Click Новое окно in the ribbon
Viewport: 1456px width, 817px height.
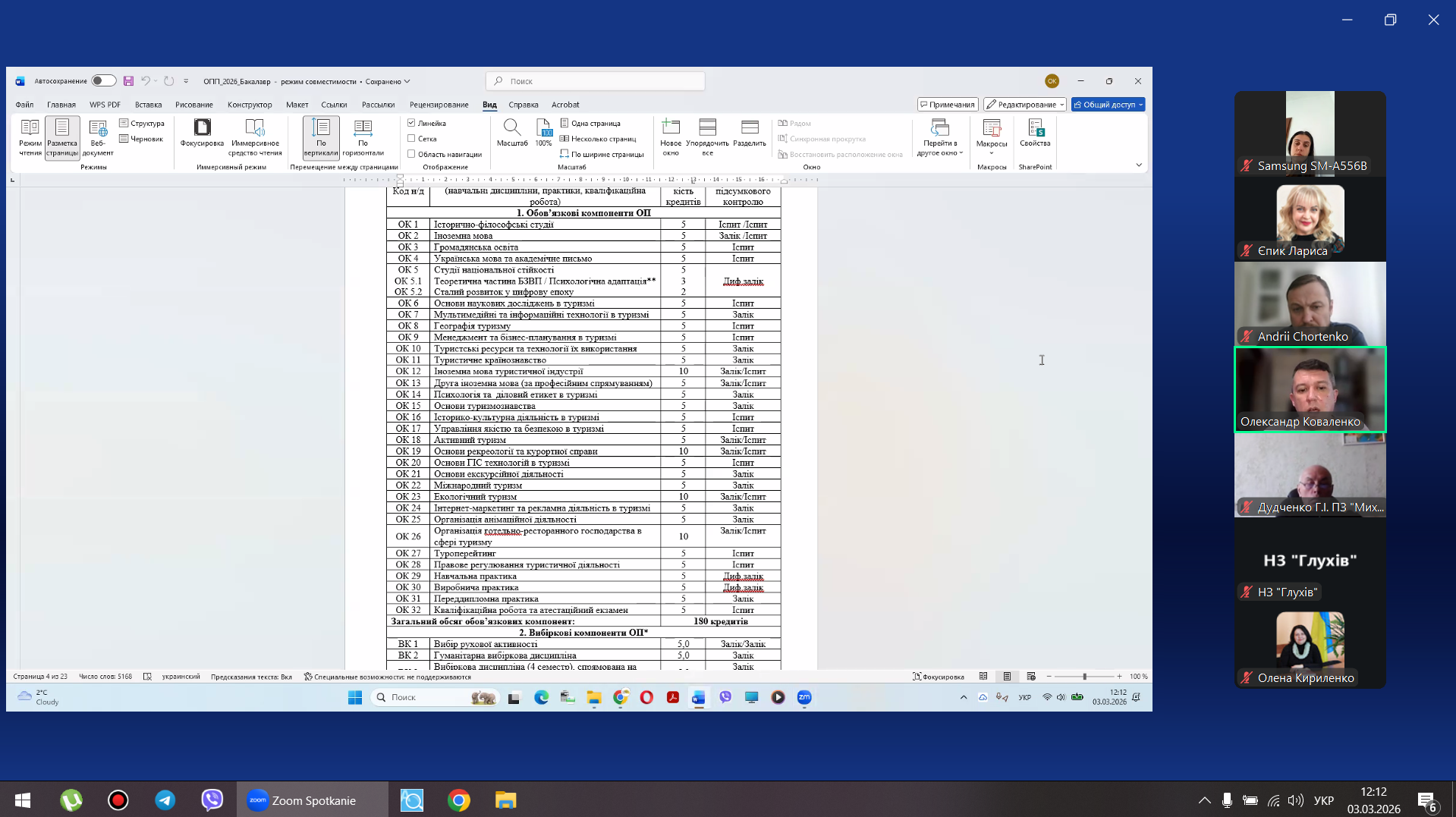(x=671, y=137)
